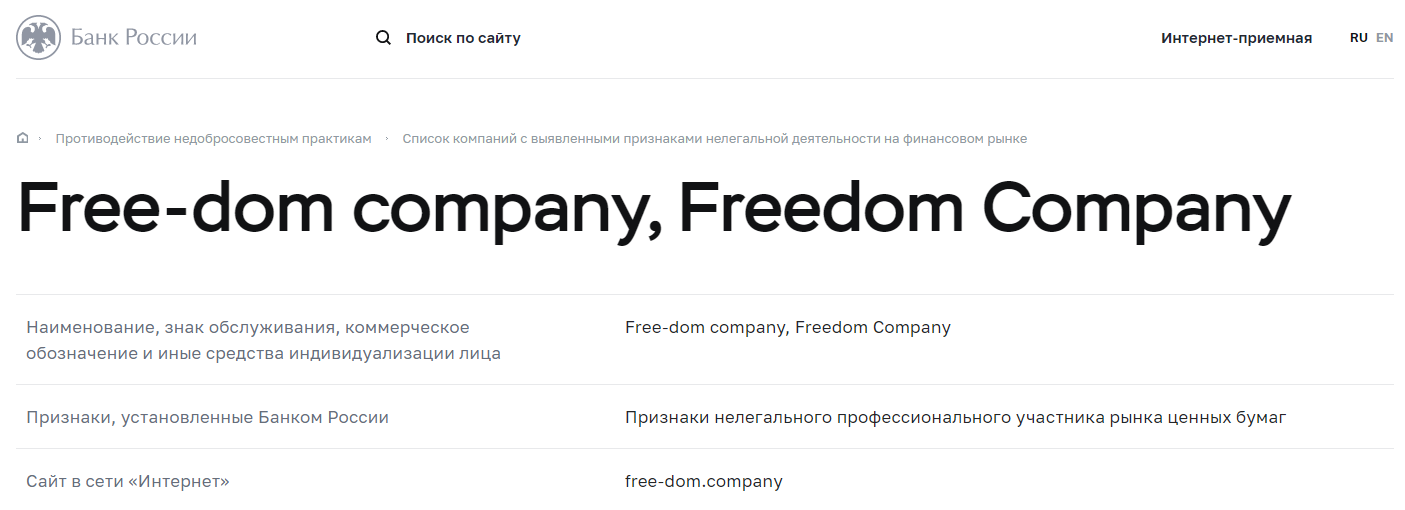
Task: Select the 'Free-dom company, Freedom Company' table value
Action: coord(787,327)
